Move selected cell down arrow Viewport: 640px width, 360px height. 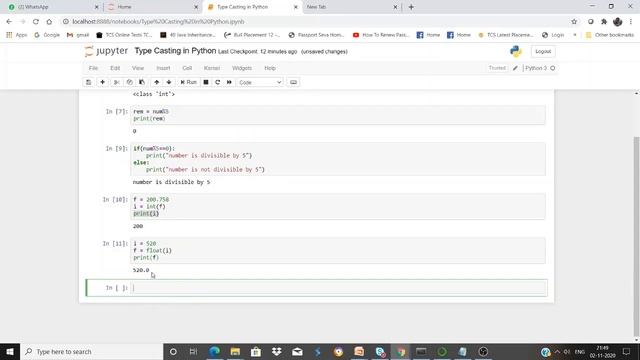click(169, 82)
